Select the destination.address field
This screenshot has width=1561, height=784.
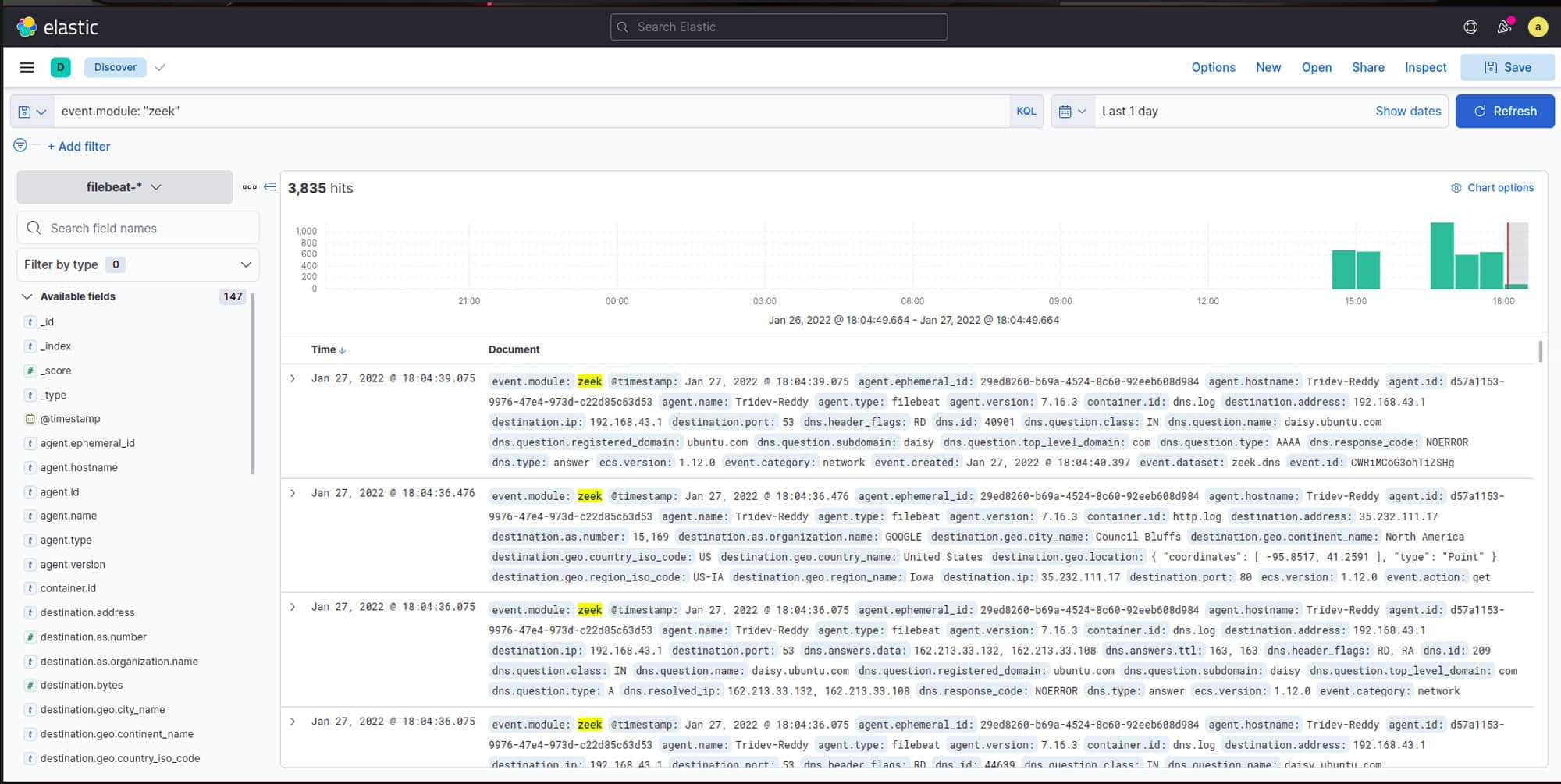click(x=87, y=612)
